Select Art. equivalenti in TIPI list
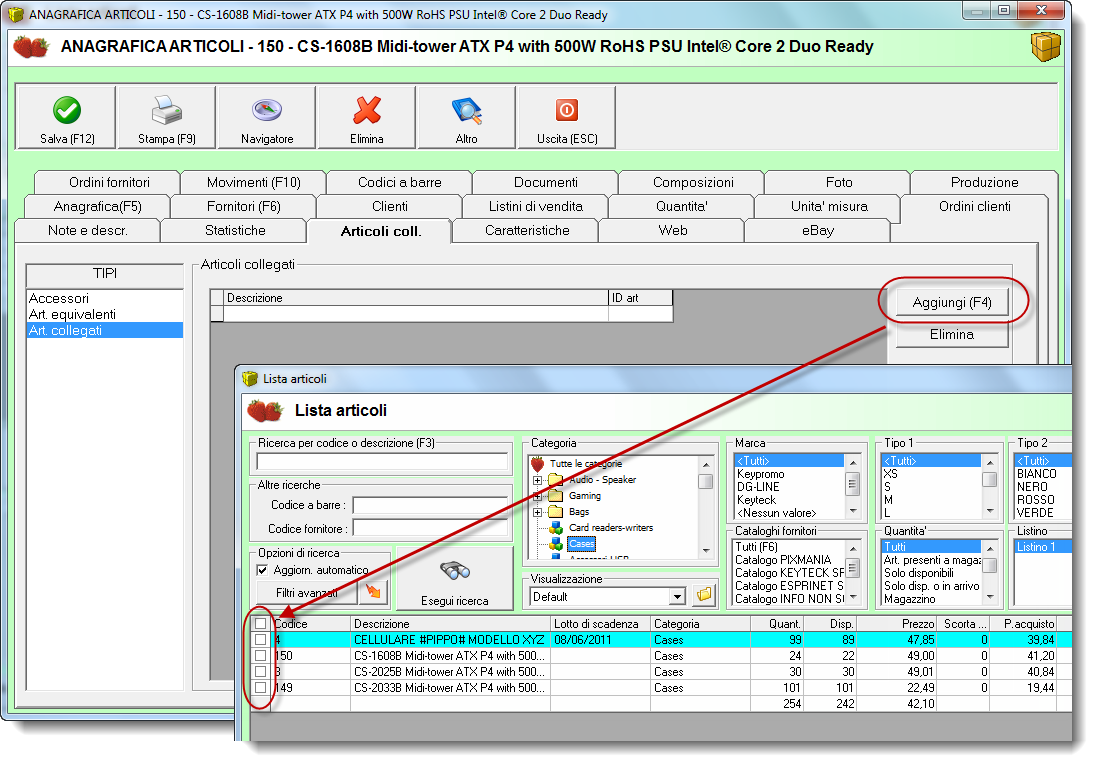This screenshot has height=766, width=1097. click(x=104, y=315)
